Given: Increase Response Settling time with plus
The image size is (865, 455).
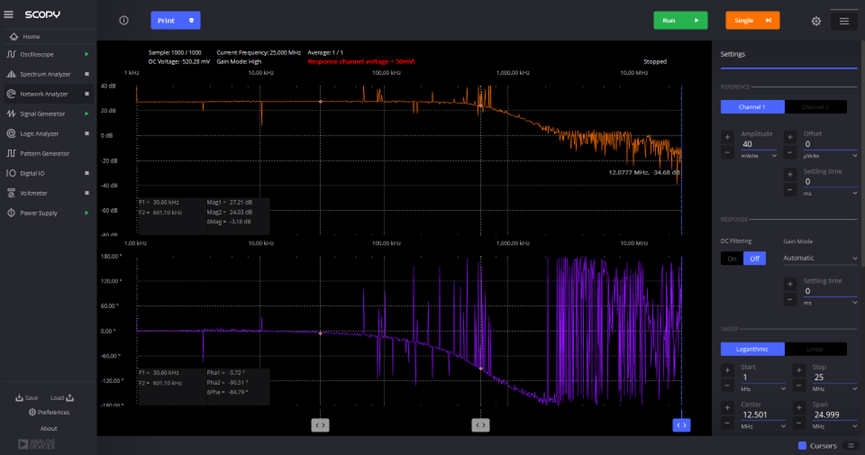Looking at the screenshot, I should pyautogui.click(x=790, y=284).
